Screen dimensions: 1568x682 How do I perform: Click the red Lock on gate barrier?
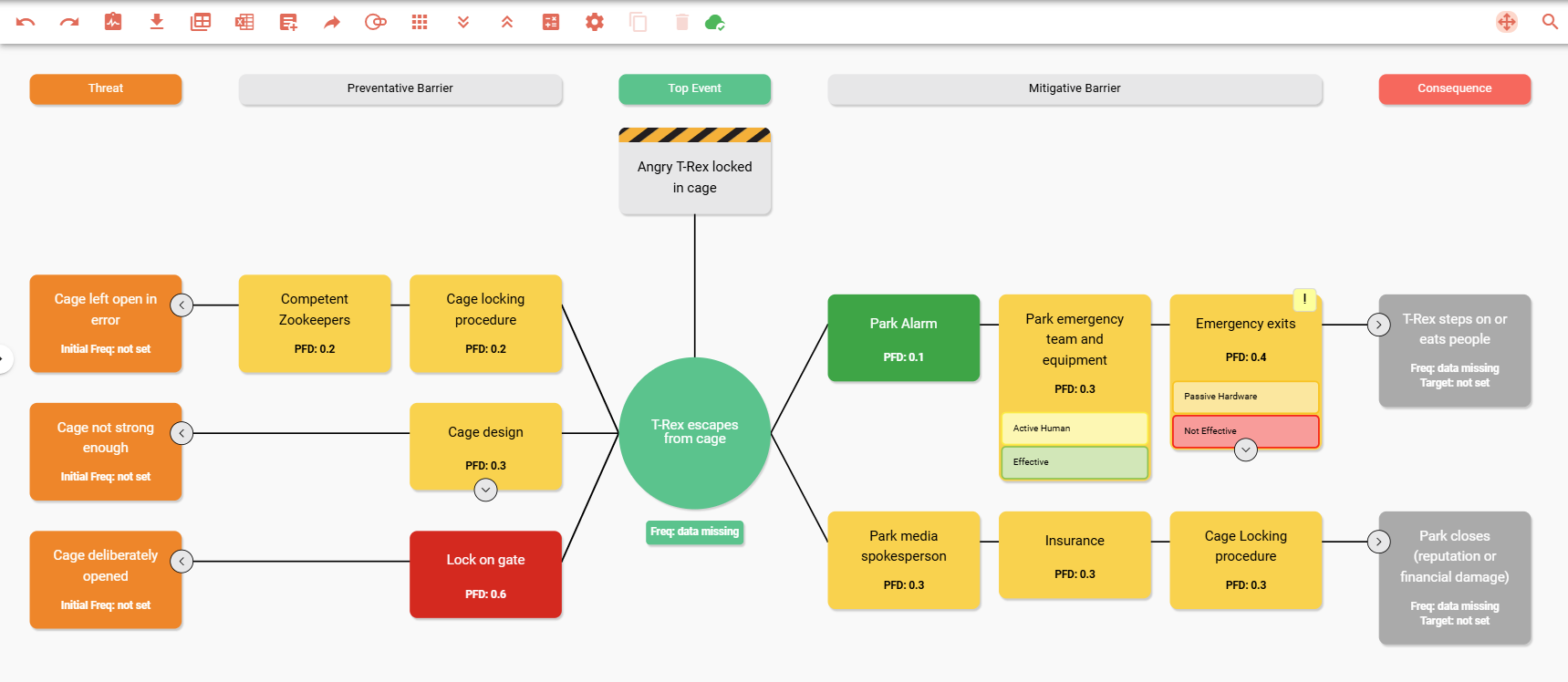pyautogui.click(x=486, y=574)
